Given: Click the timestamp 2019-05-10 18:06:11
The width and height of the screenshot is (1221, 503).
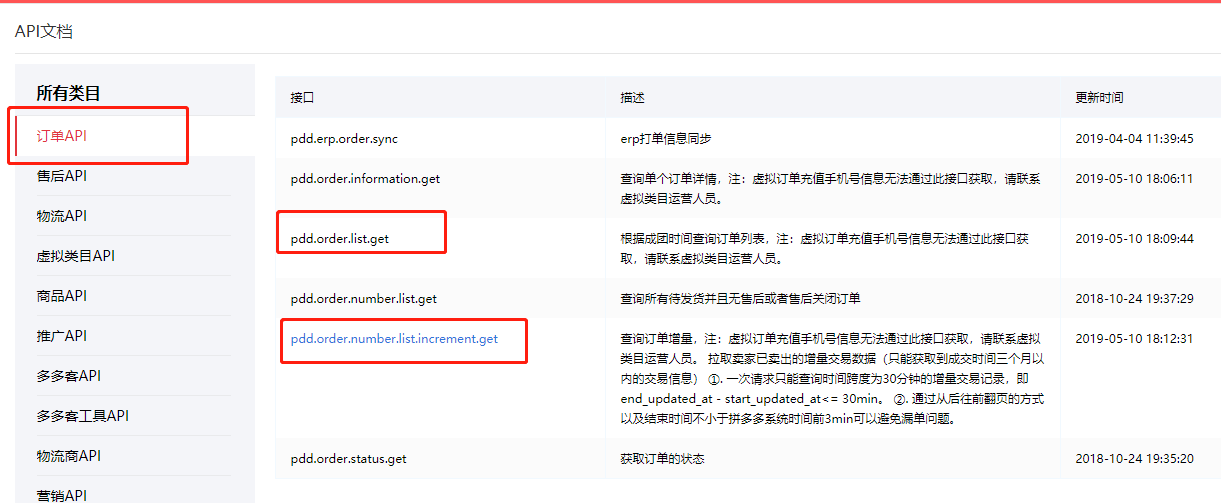Looking at the screenshot, I should [1134, 179].
